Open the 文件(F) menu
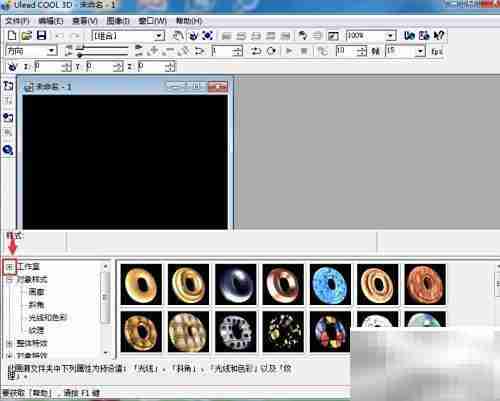The image size is (500, 401). click(x=17, y=21)
